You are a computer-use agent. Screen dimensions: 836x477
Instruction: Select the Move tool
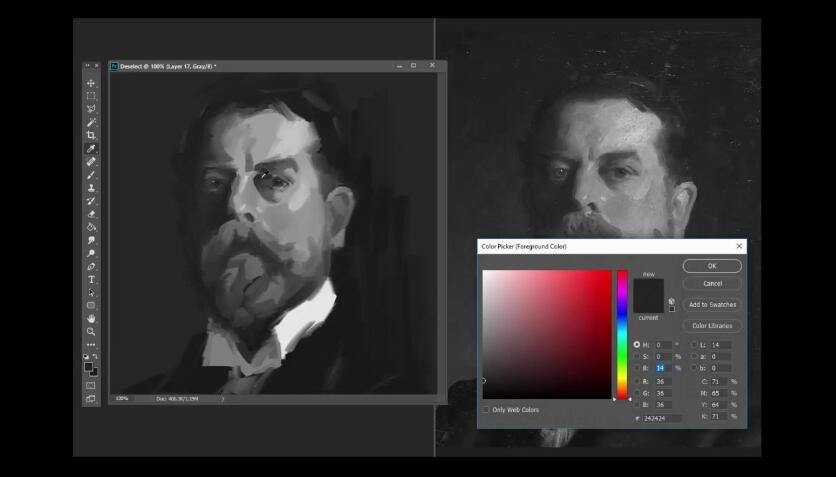91,83
